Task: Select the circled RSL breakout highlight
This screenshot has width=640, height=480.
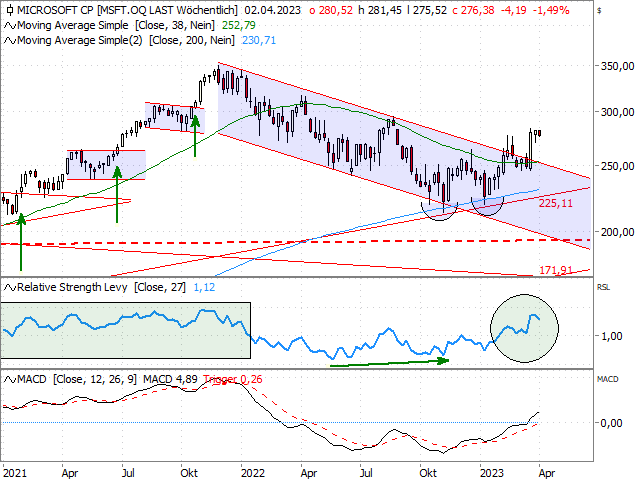Action: [524, 328]
